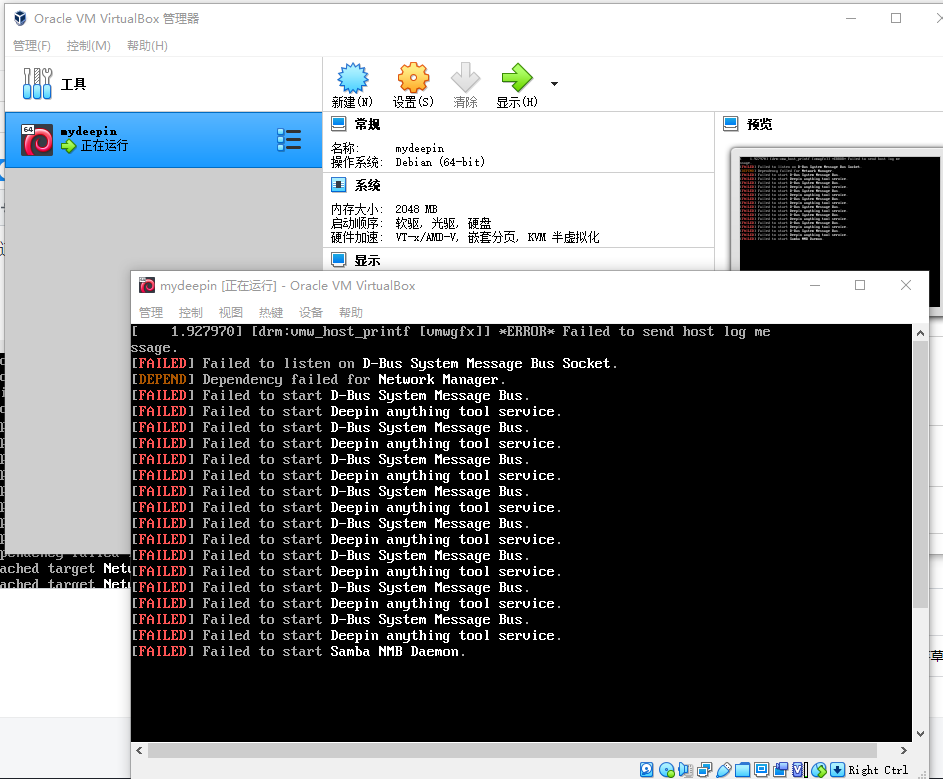Click the shared folders status icon

tap(744, 769)
